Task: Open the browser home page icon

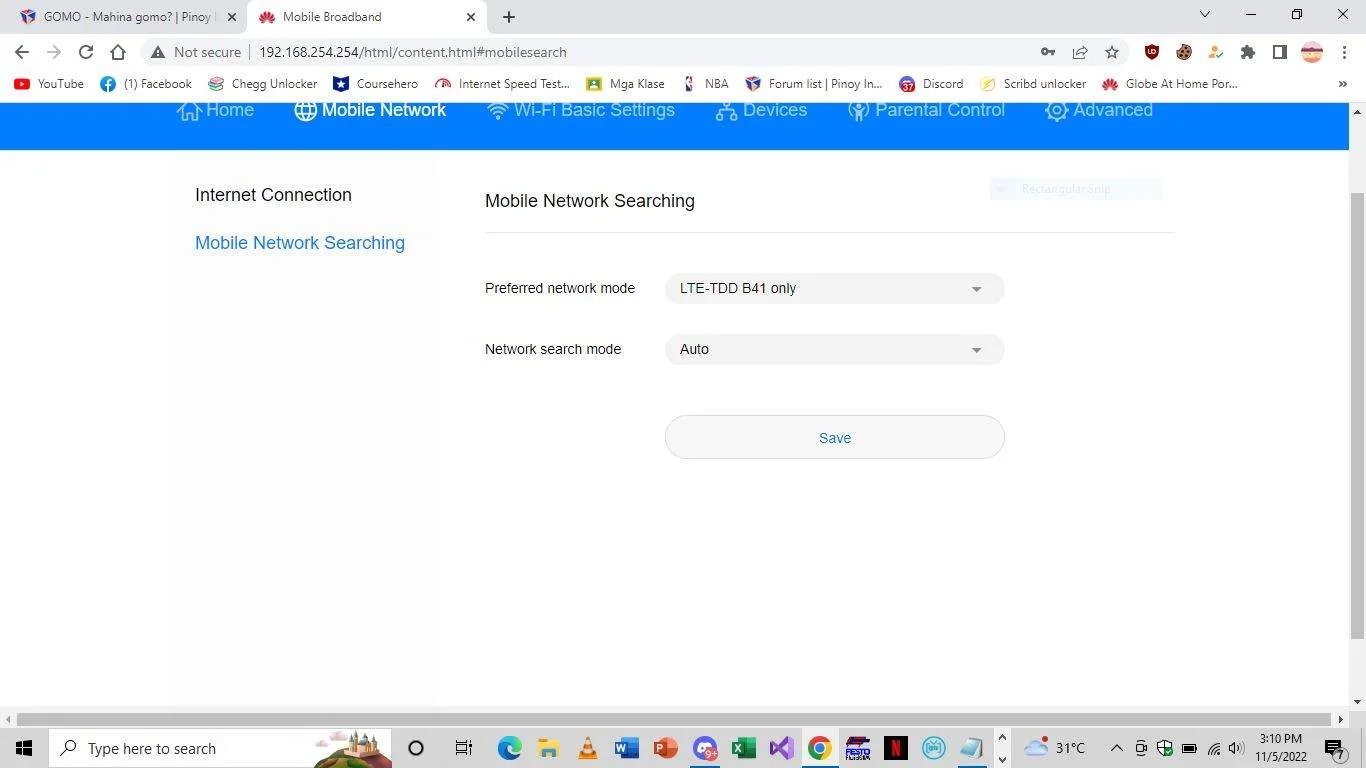Action: click(118, 52)
